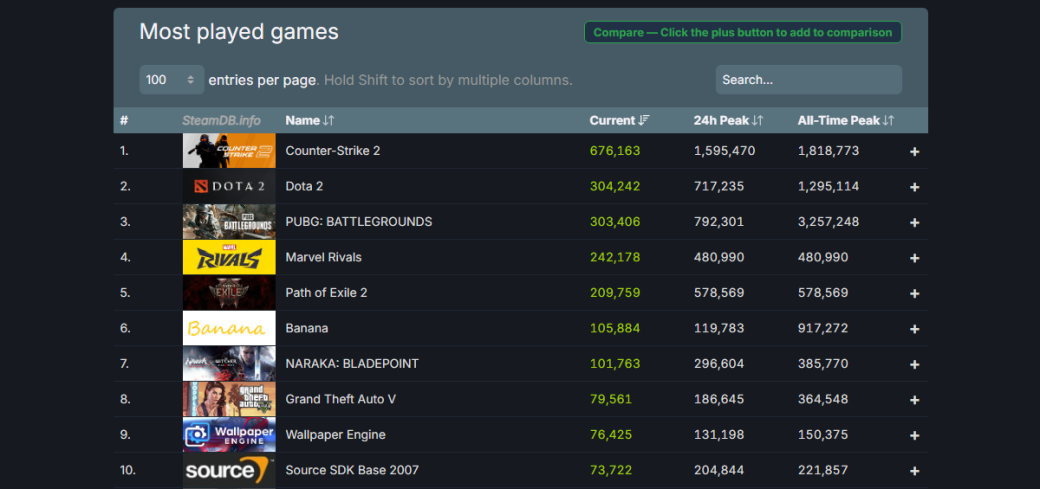Viewport: 1040px width, 489px height.
Task: Select current players value 242,178
Action: point(615,257)
